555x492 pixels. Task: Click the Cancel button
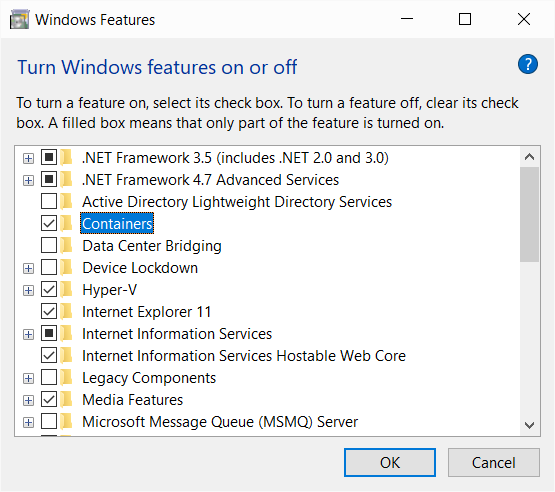click(493, 462)
